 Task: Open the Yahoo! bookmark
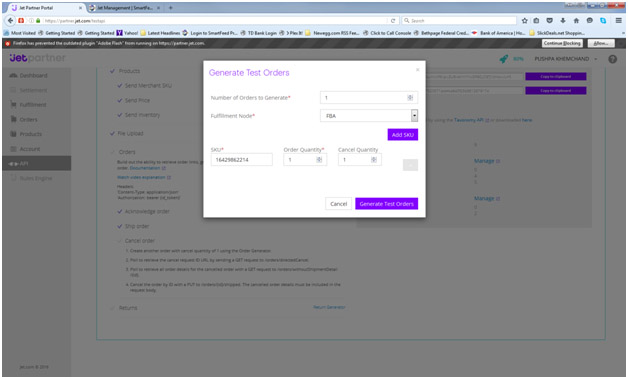(x=127, y=33)
